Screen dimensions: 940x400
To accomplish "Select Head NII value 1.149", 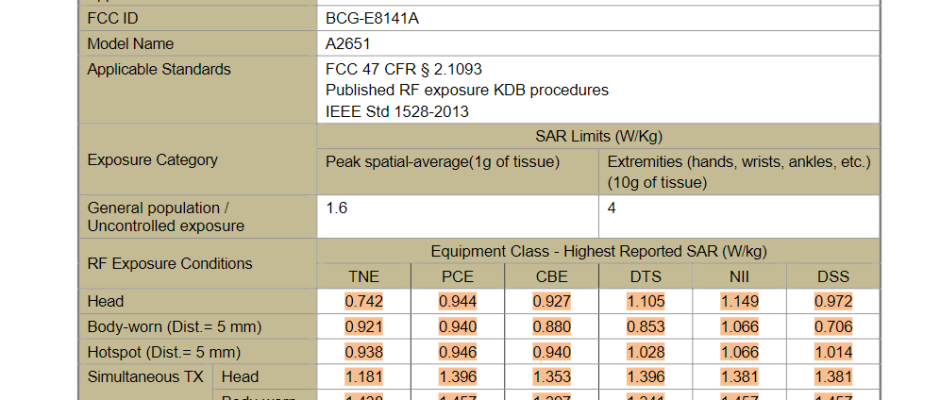I will coord(739,301).
